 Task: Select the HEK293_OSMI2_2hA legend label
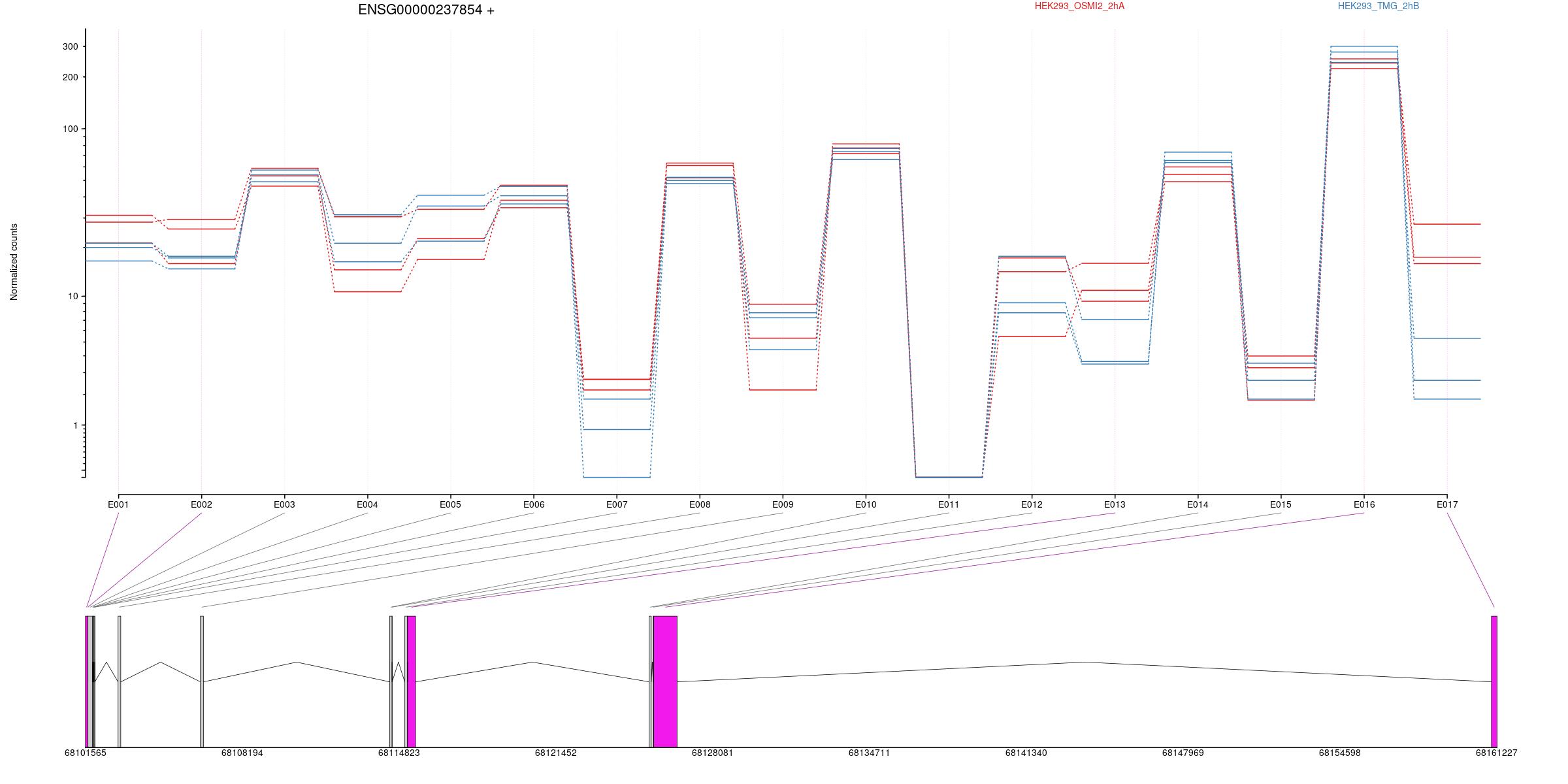pos(1079,6)
